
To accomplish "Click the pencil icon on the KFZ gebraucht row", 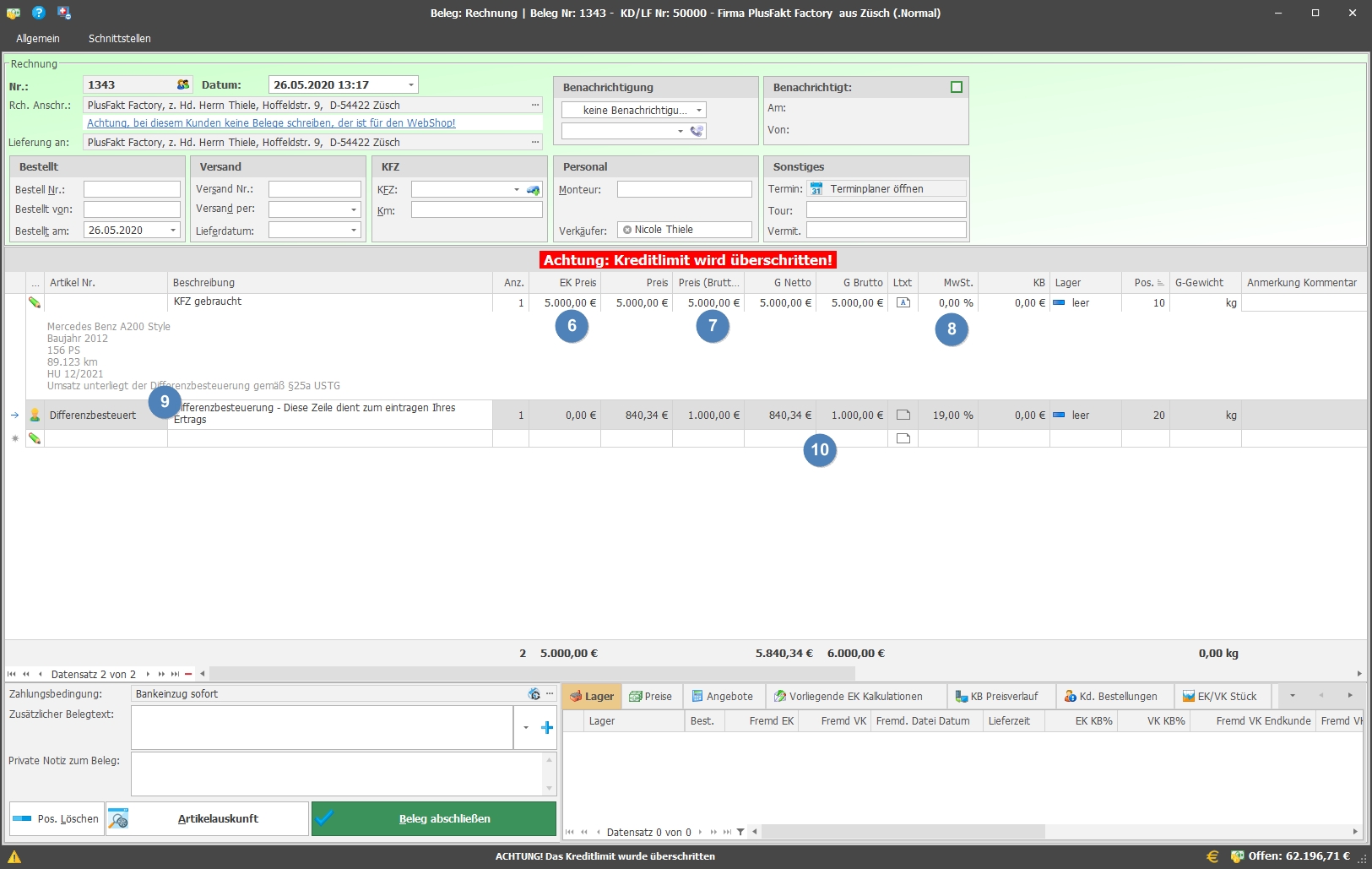I will [x=35, y=302].
